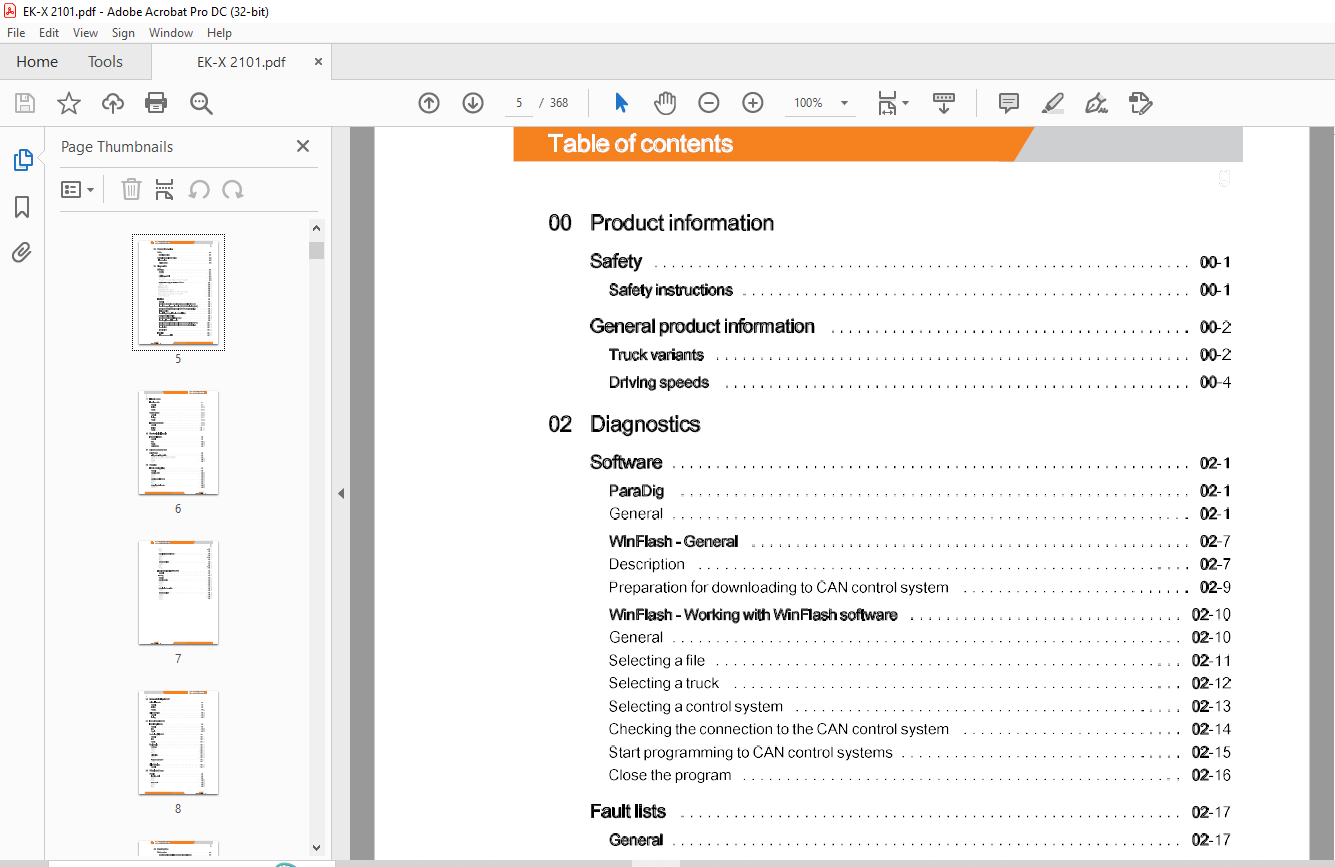The image size is (1335, 867).
Task: Close the EK-X 2101.pdf tab
Action: [x=318, y=62]
